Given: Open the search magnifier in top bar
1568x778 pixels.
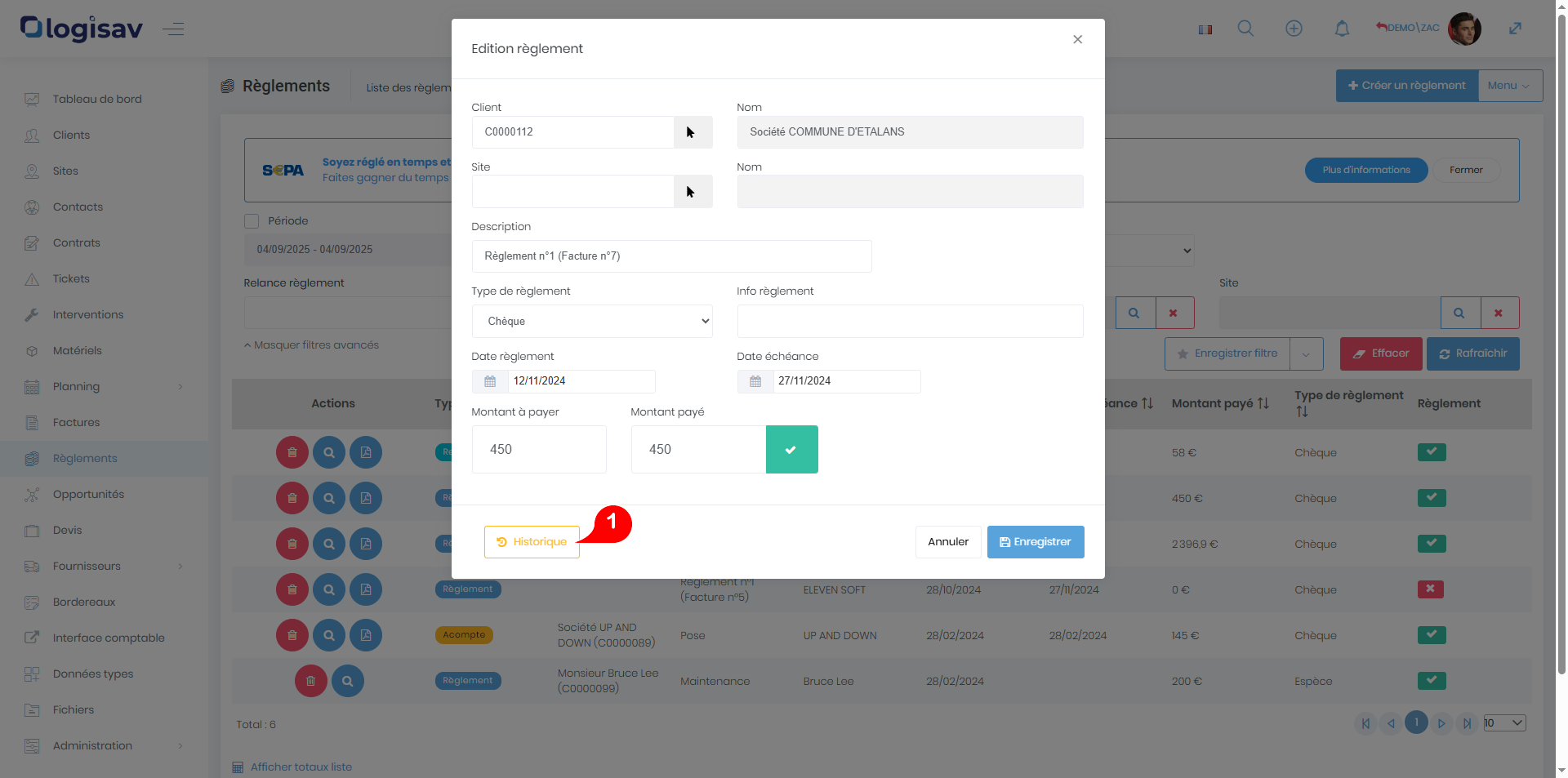Looking at the screenshot, I should coord(1245,29).
